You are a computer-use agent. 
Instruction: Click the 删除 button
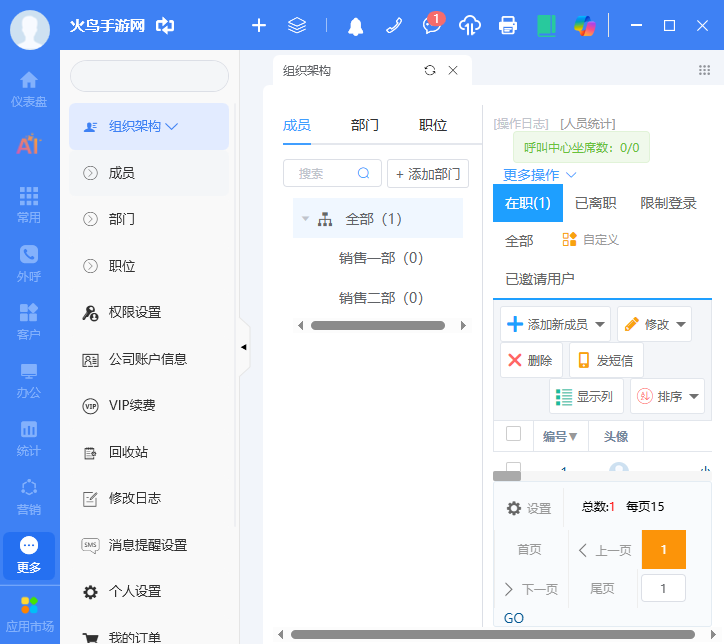[531, 360]
